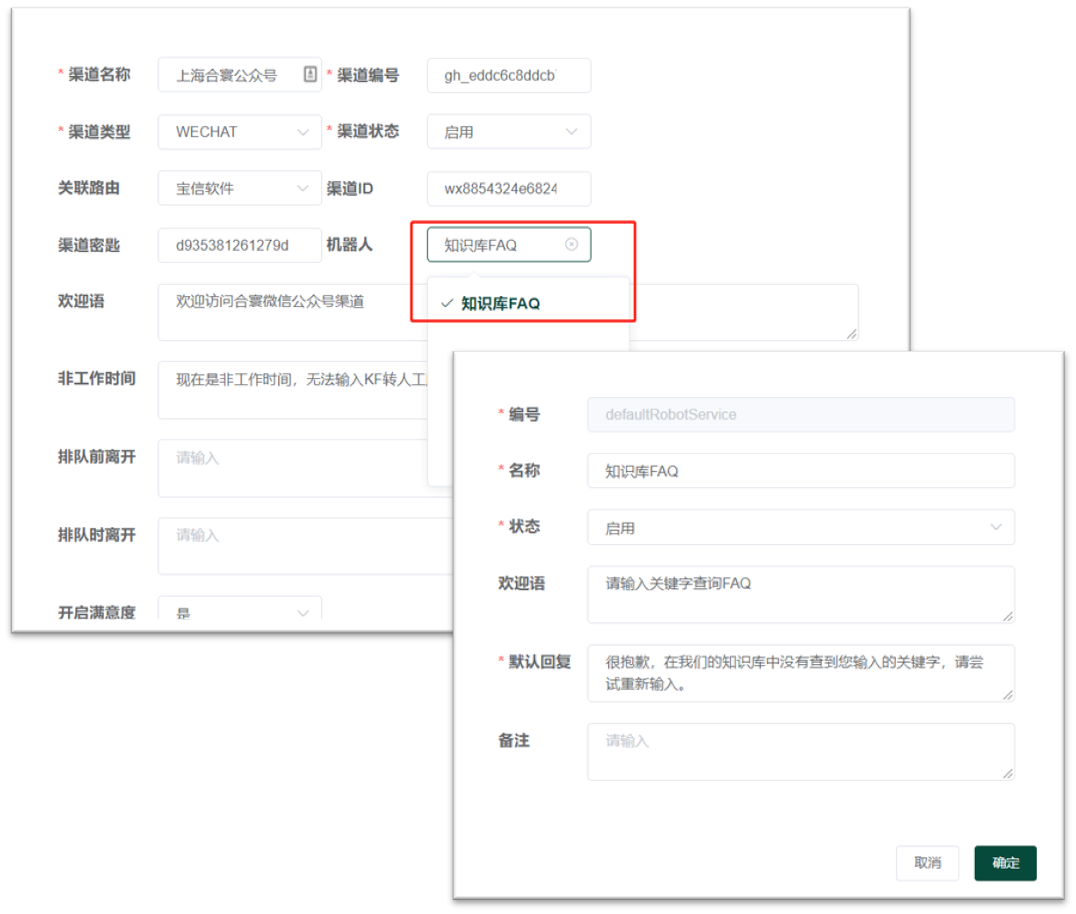Focus the 备注 textarea
The image size is (1076, 914).
[800, 751]
